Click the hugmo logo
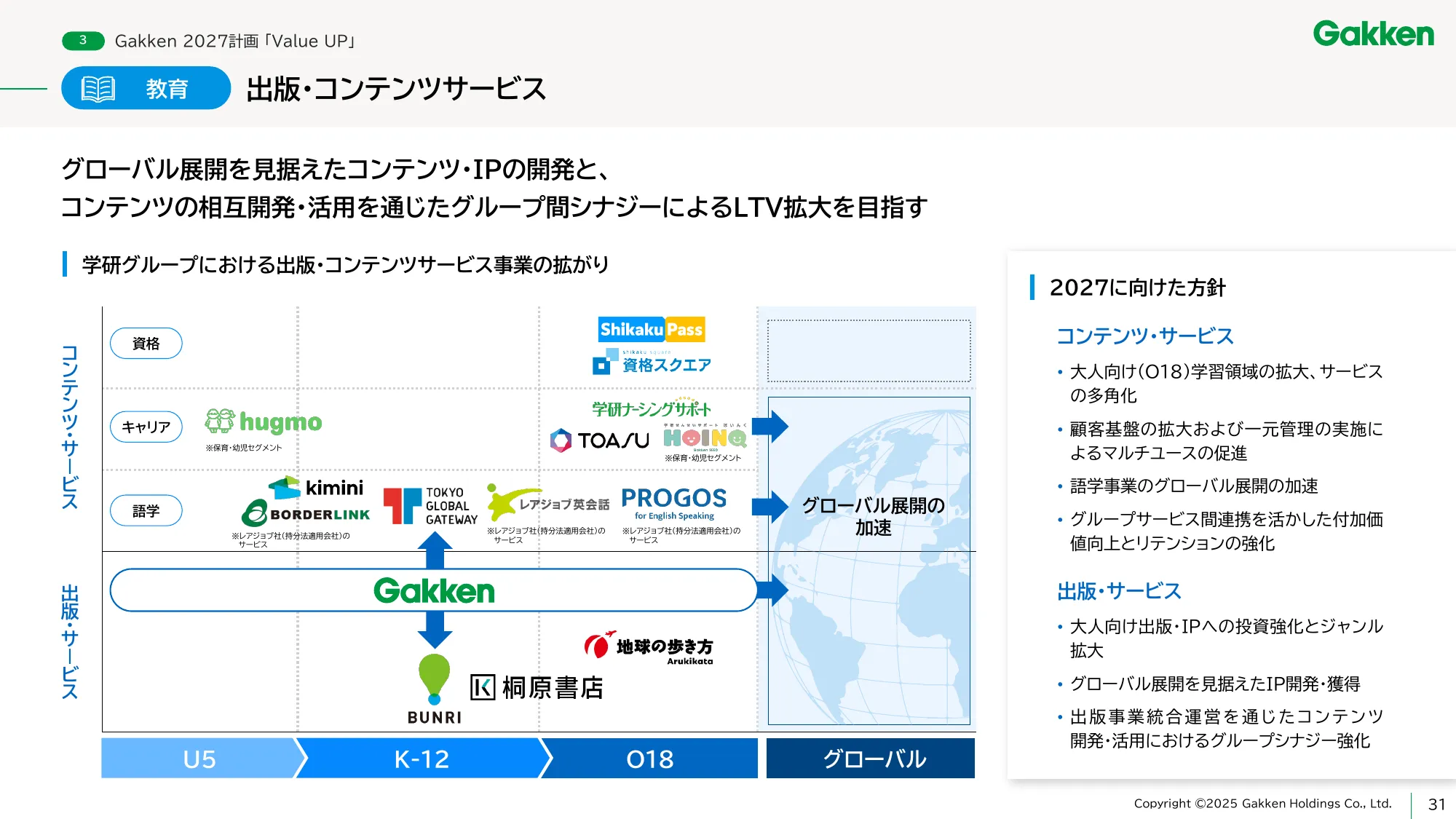1456x819 pixels. coord(264,422)
